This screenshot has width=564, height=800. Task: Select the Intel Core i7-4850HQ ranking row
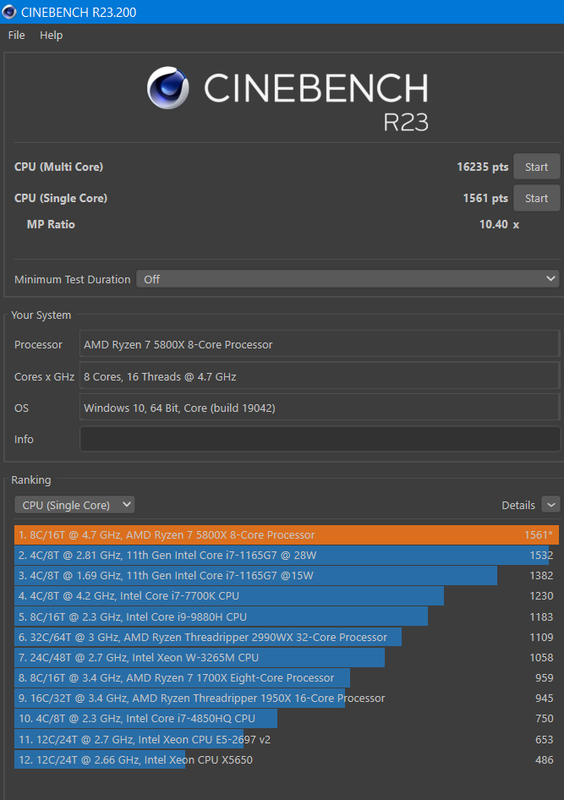point(286,718)
